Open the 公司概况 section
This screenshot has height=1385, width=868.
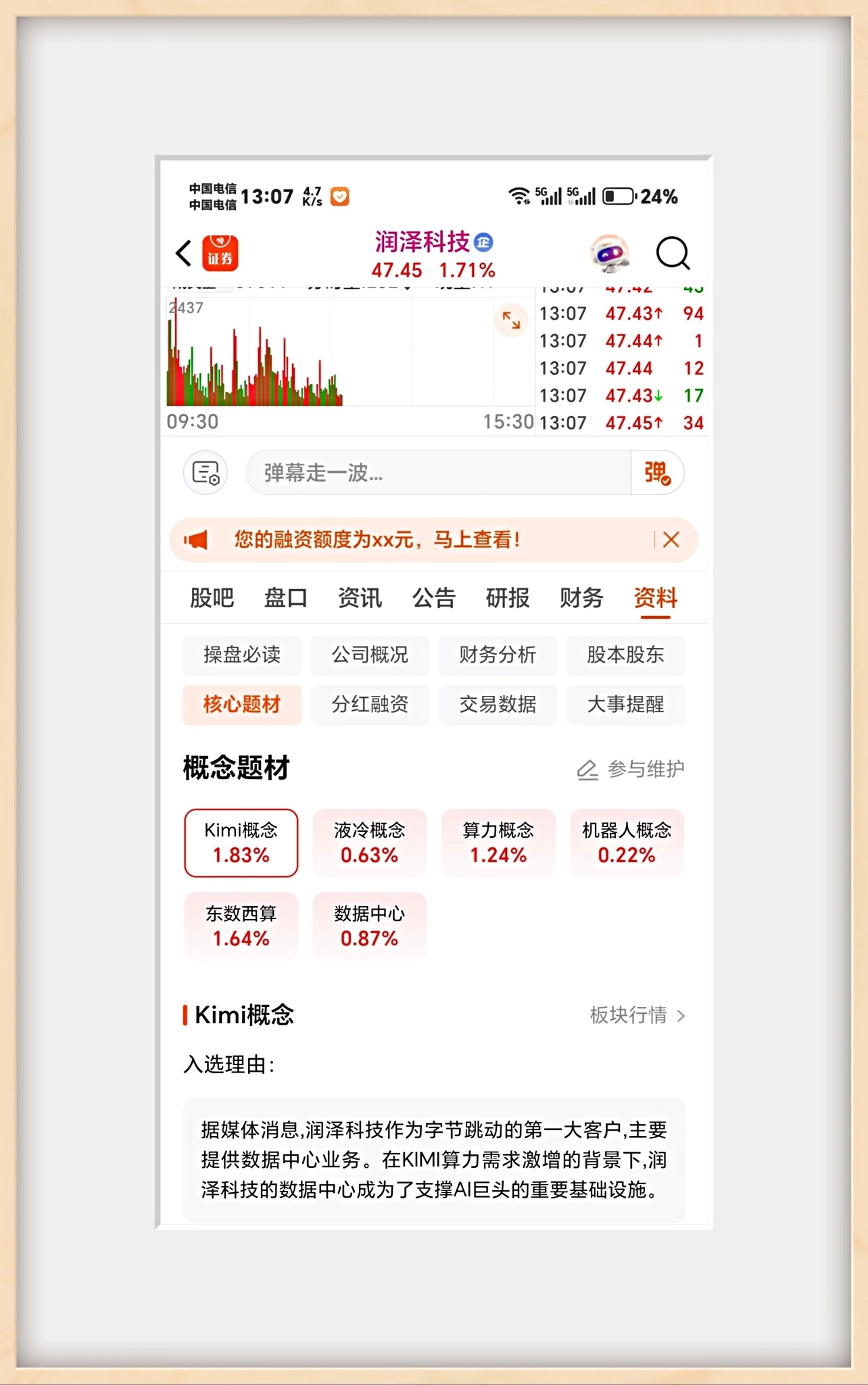coord(370,655)
